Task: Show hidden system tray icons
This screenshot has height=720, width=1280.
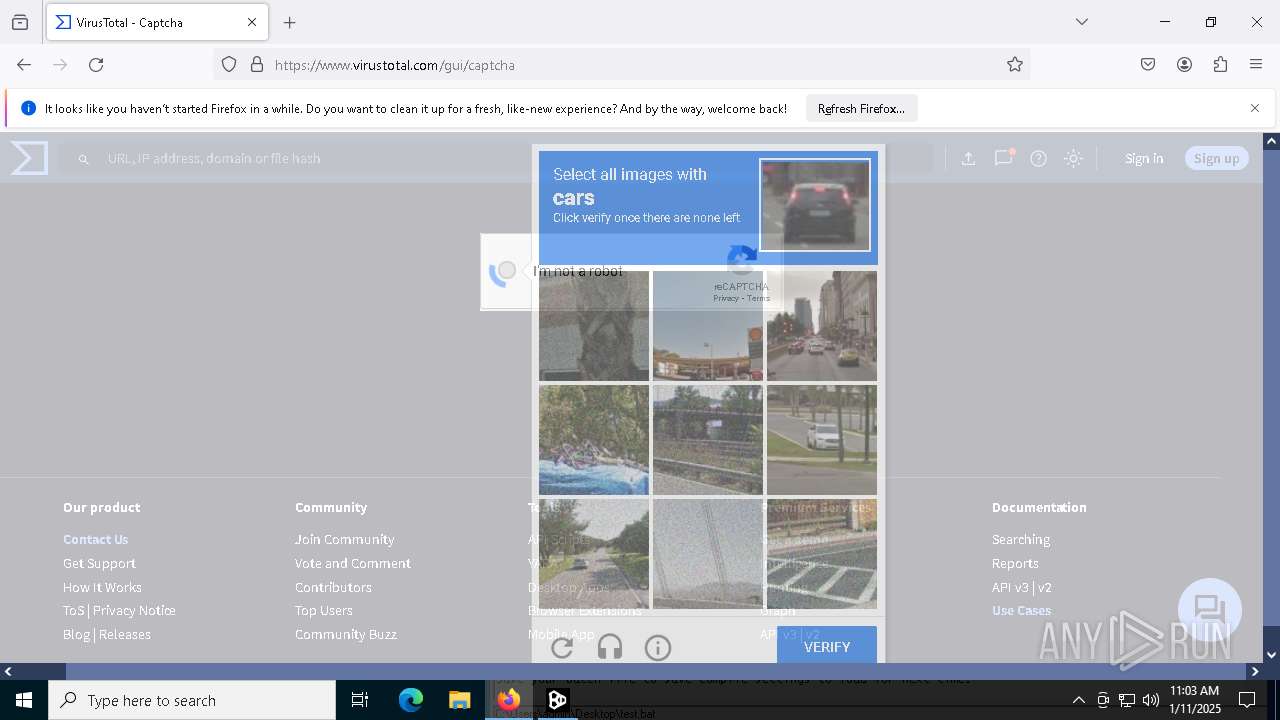Action: pos(1078,700)
